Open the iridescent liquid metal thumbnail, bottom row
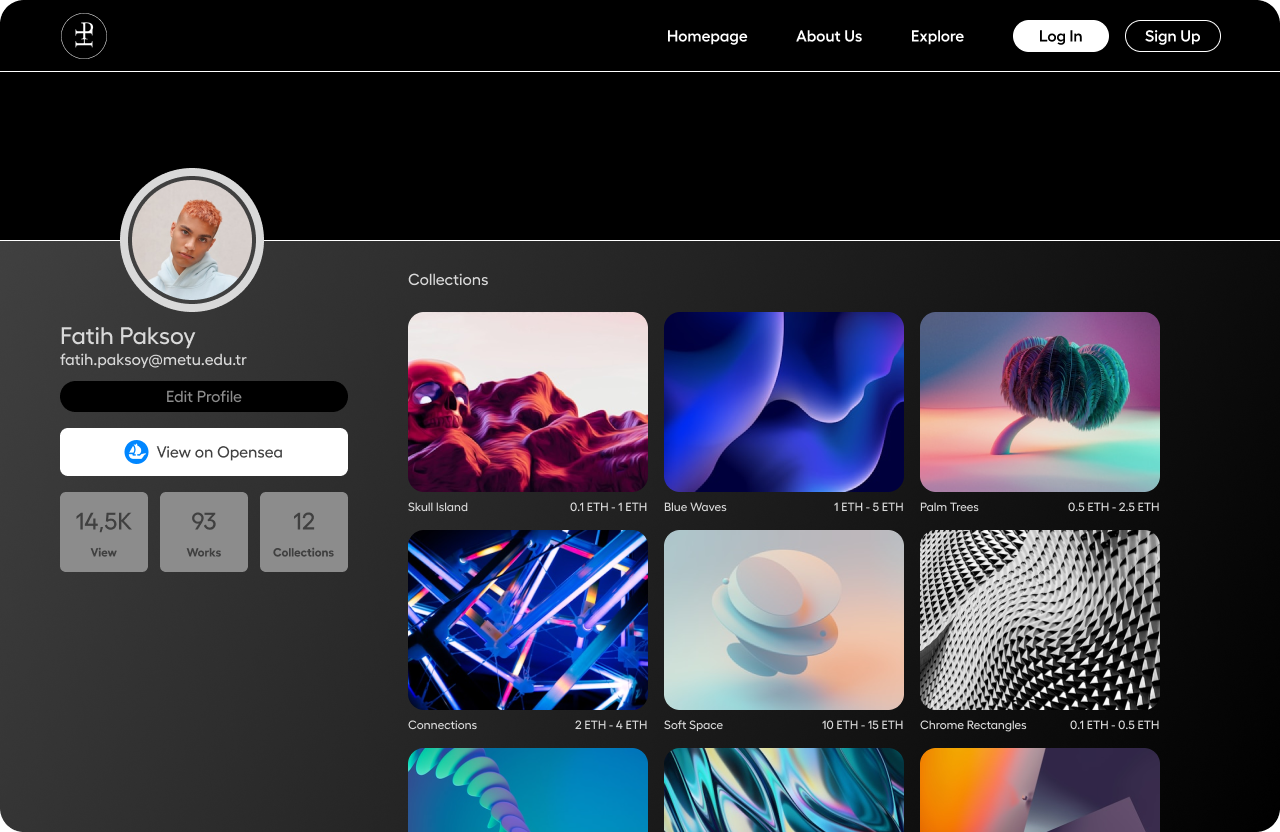 pos(784,790)
